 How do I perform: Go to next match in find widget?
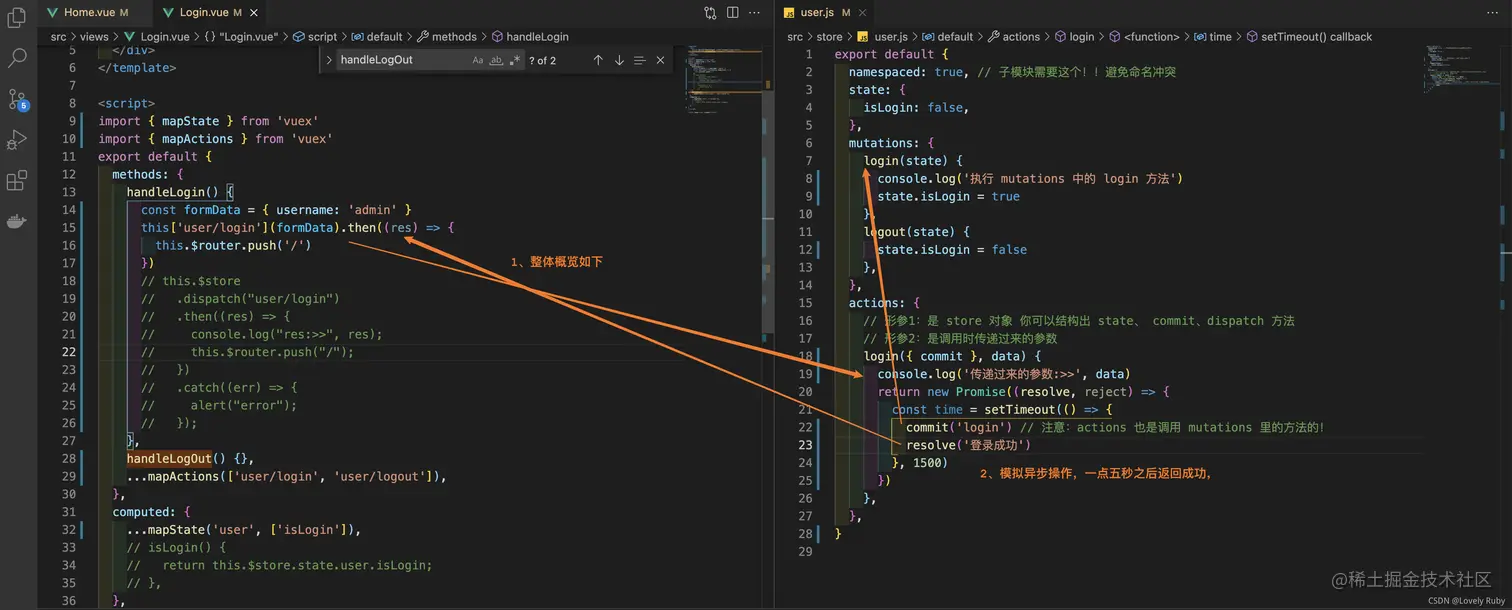[x=619, y=60]
